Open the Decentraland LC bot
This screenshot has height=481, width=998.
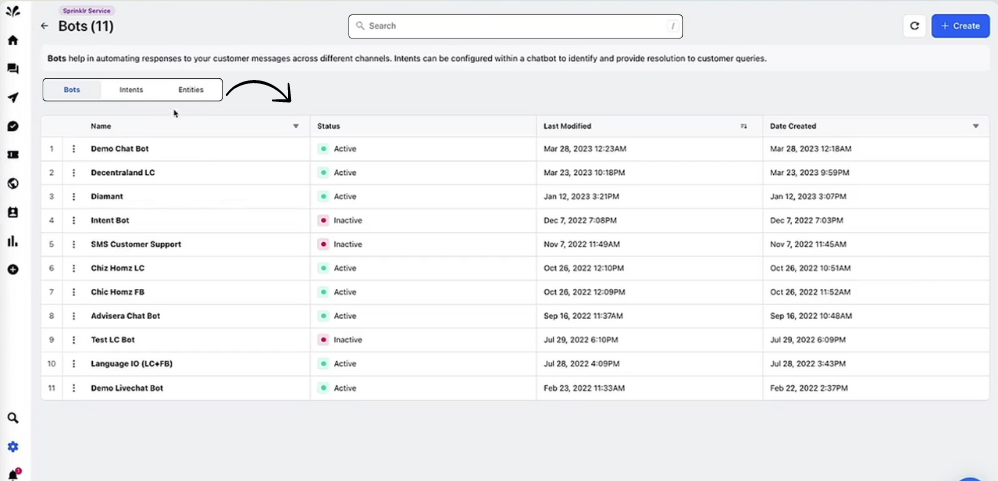(123, 172)
